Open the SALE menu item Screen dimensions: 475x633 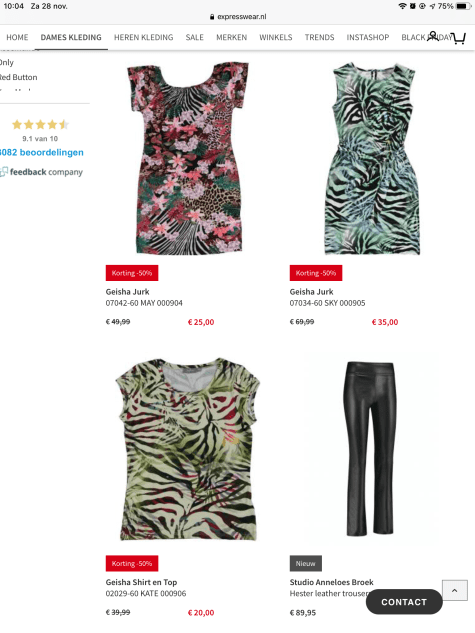click(195, 38)
